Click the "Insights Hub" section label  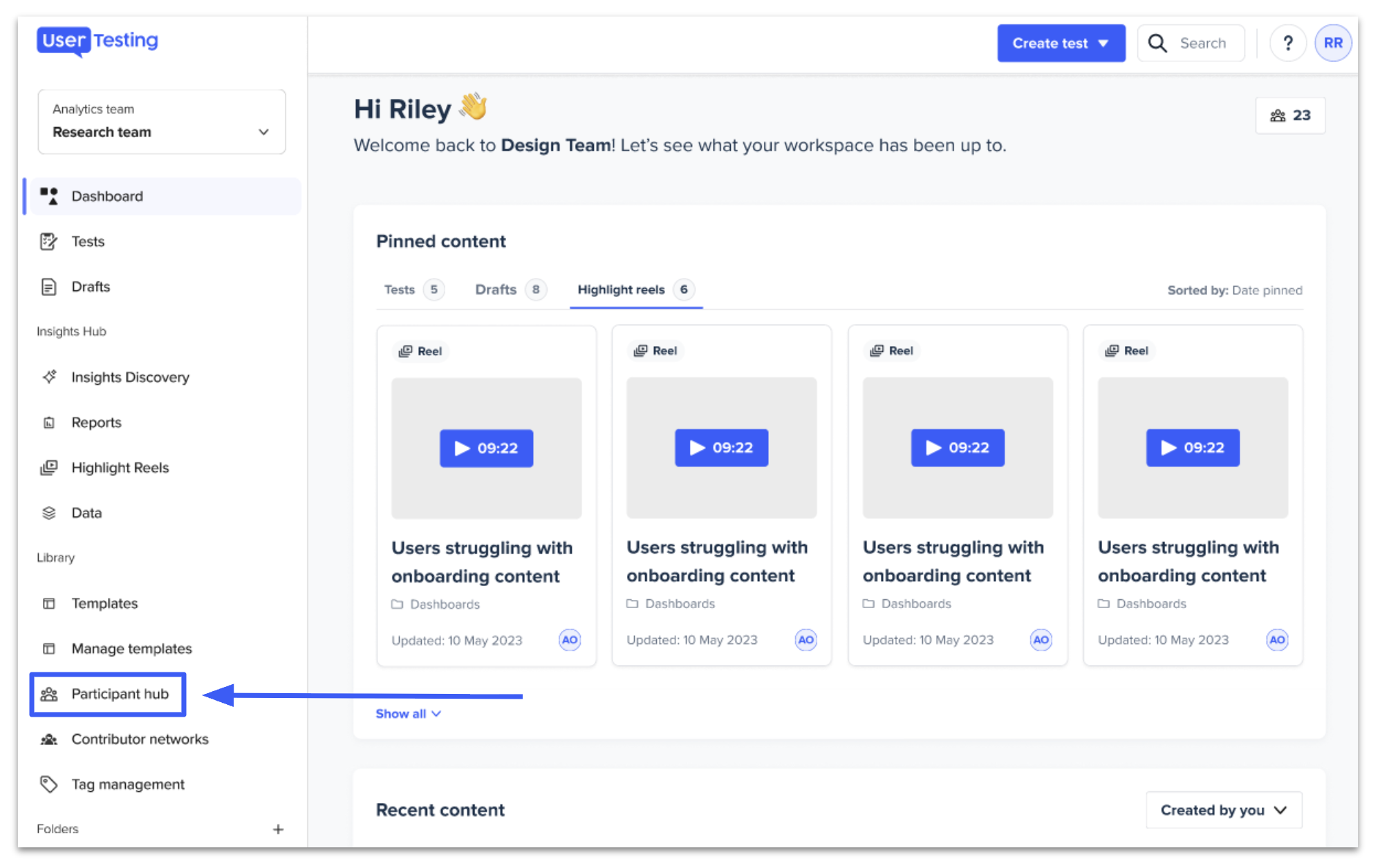(x=71, y=332)
